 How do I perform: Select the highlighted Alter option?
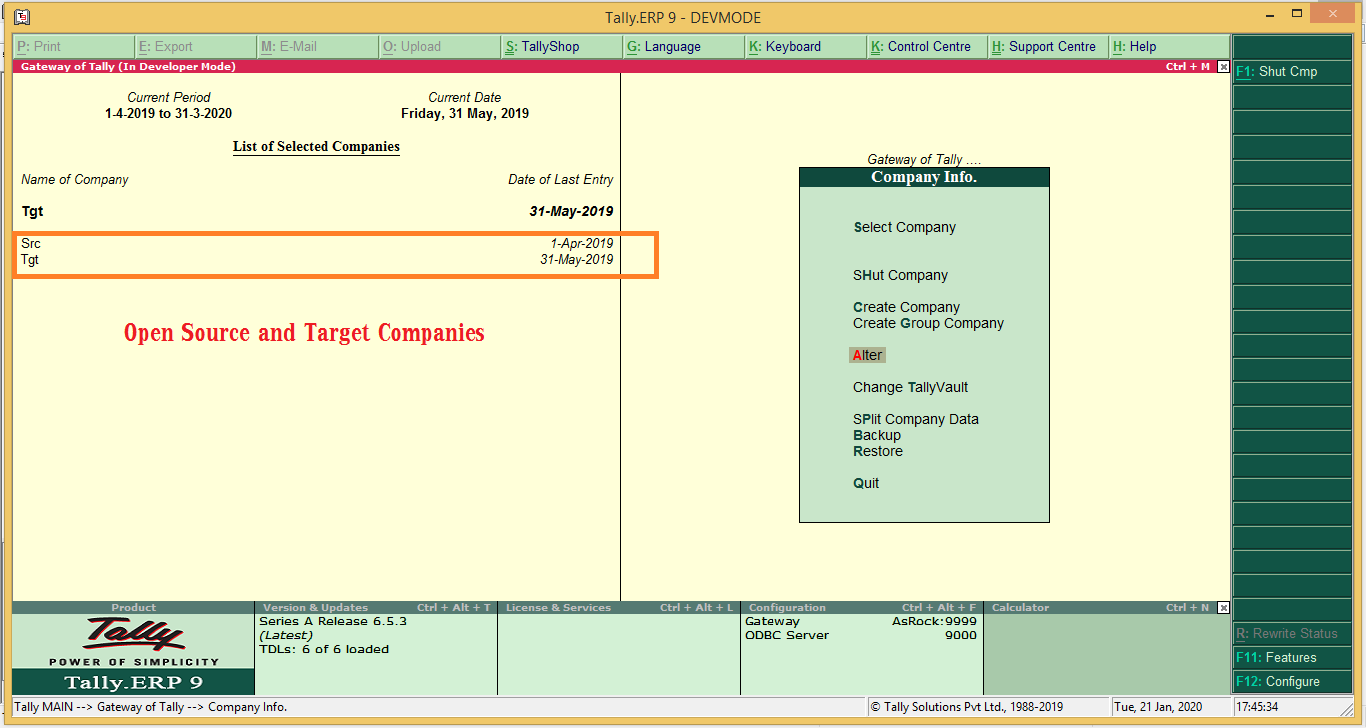pyautogui.click(x=866, y=355)
